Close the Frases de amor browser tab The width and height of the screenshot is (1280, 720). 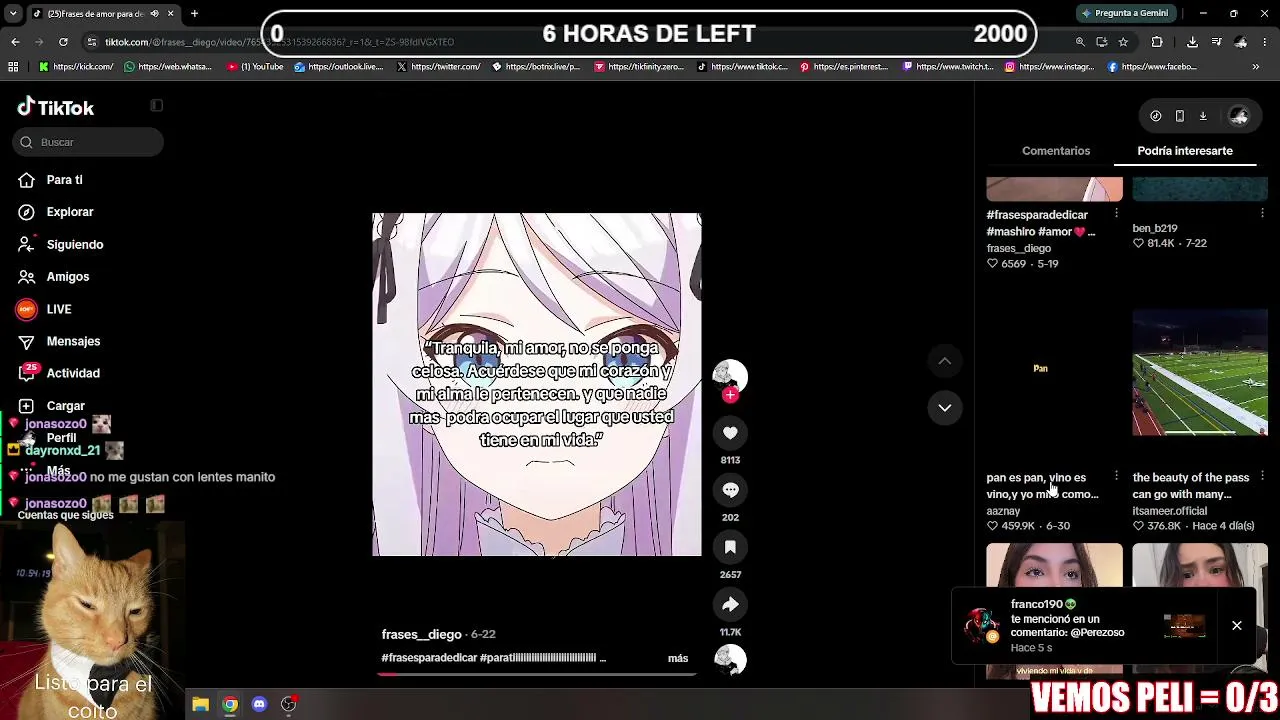coord(170,13)
